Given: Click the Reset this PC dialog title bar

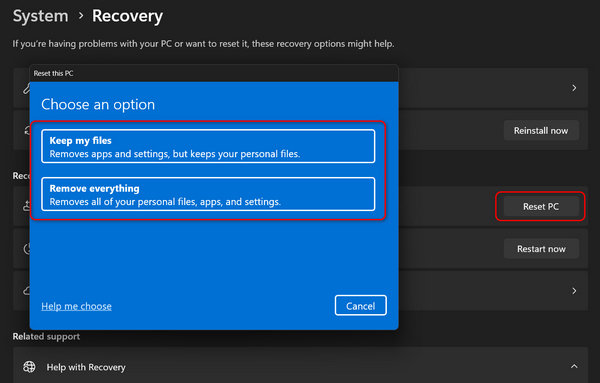Looking at the screenshot, I should click(214, 73).
